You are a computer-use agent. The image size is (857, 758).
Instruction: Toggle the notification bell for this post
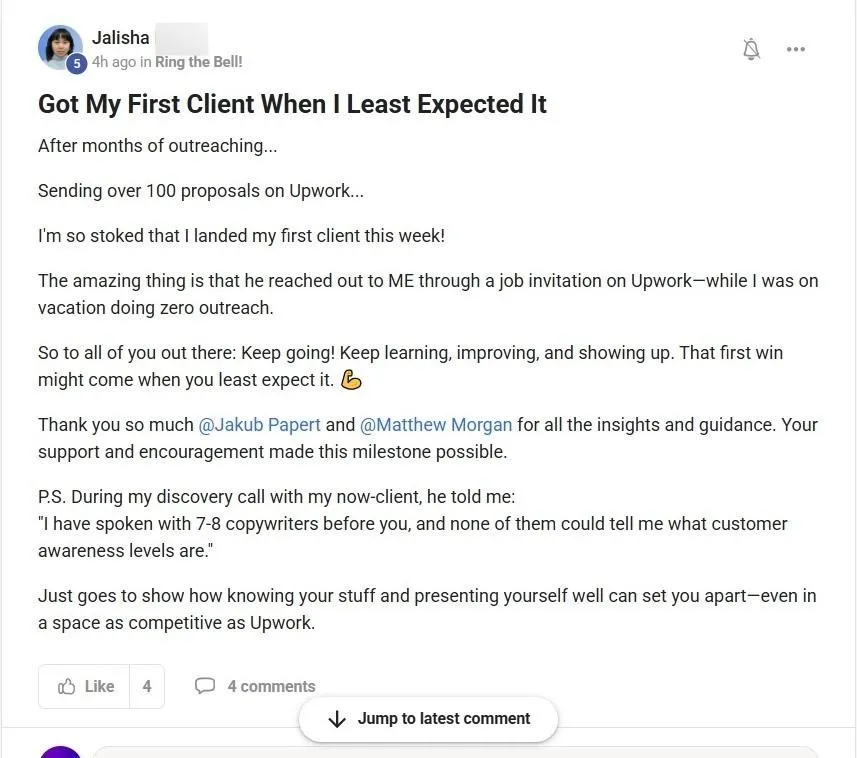pyautogui.click(x=752, y=49)
